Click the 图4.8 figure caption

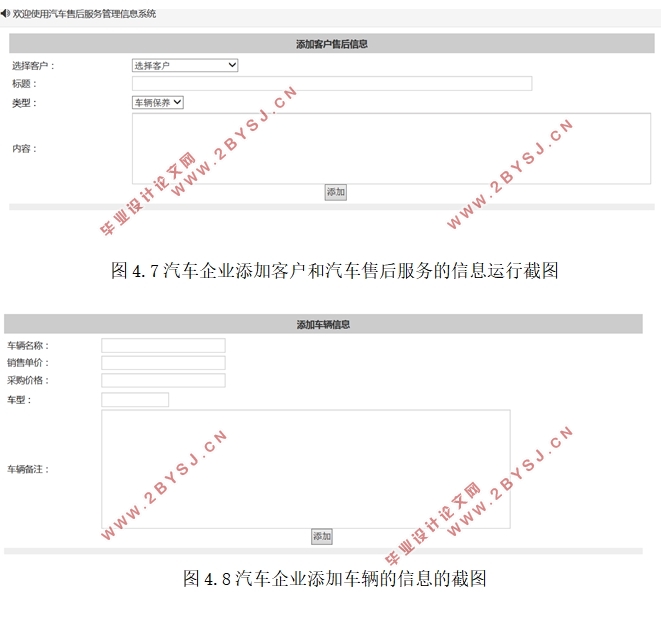pos(334,578)
